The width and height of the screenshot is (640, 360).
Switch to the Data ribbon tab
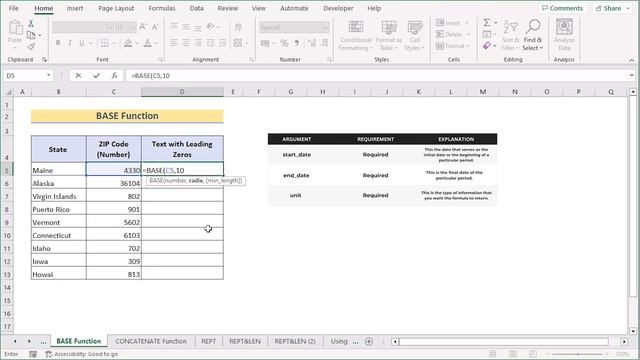click(x=196, y=8)
